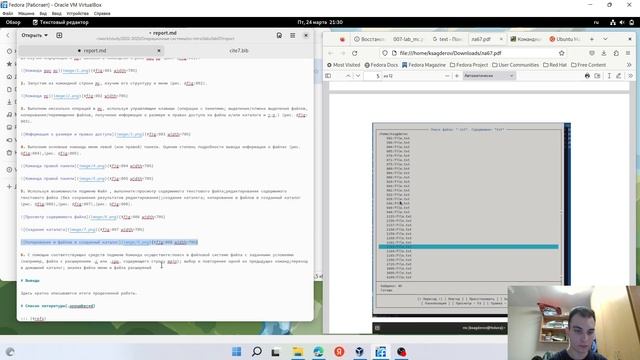The width and height of the screenshot is (640, 360).
Task: Reload the page in Firefox
Action: 355,53
